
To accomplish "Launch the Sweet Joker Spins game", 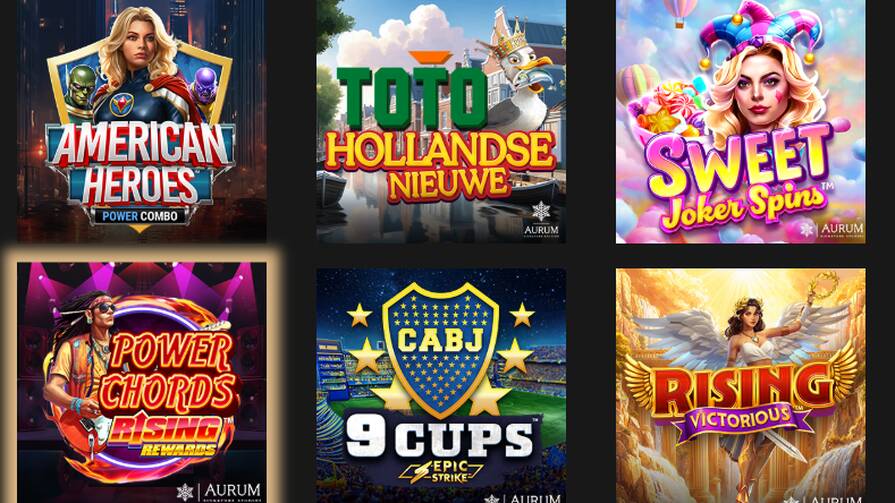I will click(740, 121).
